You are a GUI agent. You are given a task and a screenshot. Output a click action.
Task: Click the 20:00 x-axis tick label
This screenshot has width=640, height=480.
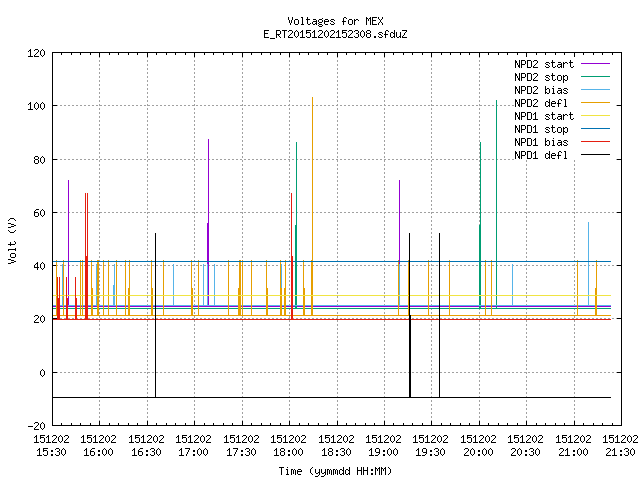pyautogui.click(x=478, y=452)
